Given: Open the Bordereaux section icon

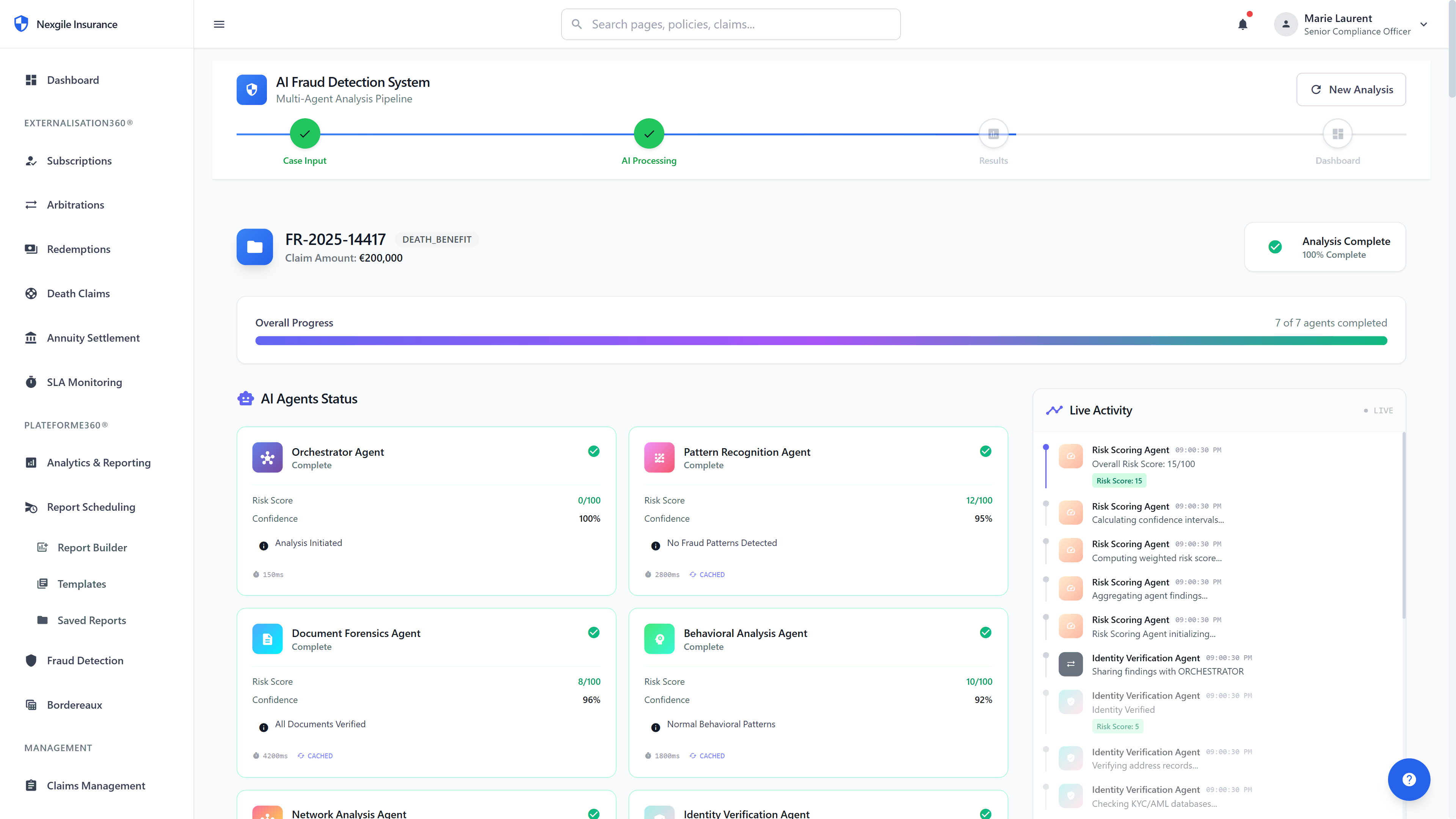Looking at the screenshot, I should [x=31, y=704].
